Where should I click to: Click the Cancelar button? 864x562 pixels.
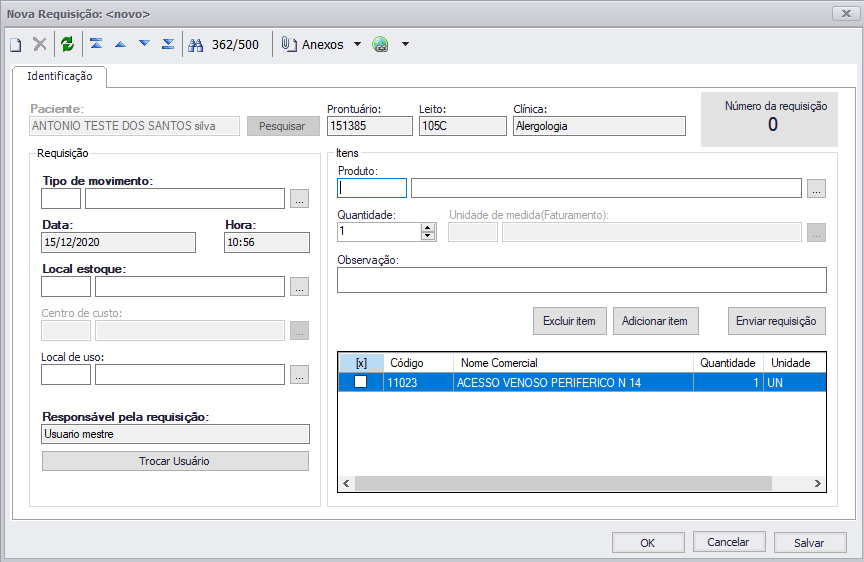(x=728, y=542)
